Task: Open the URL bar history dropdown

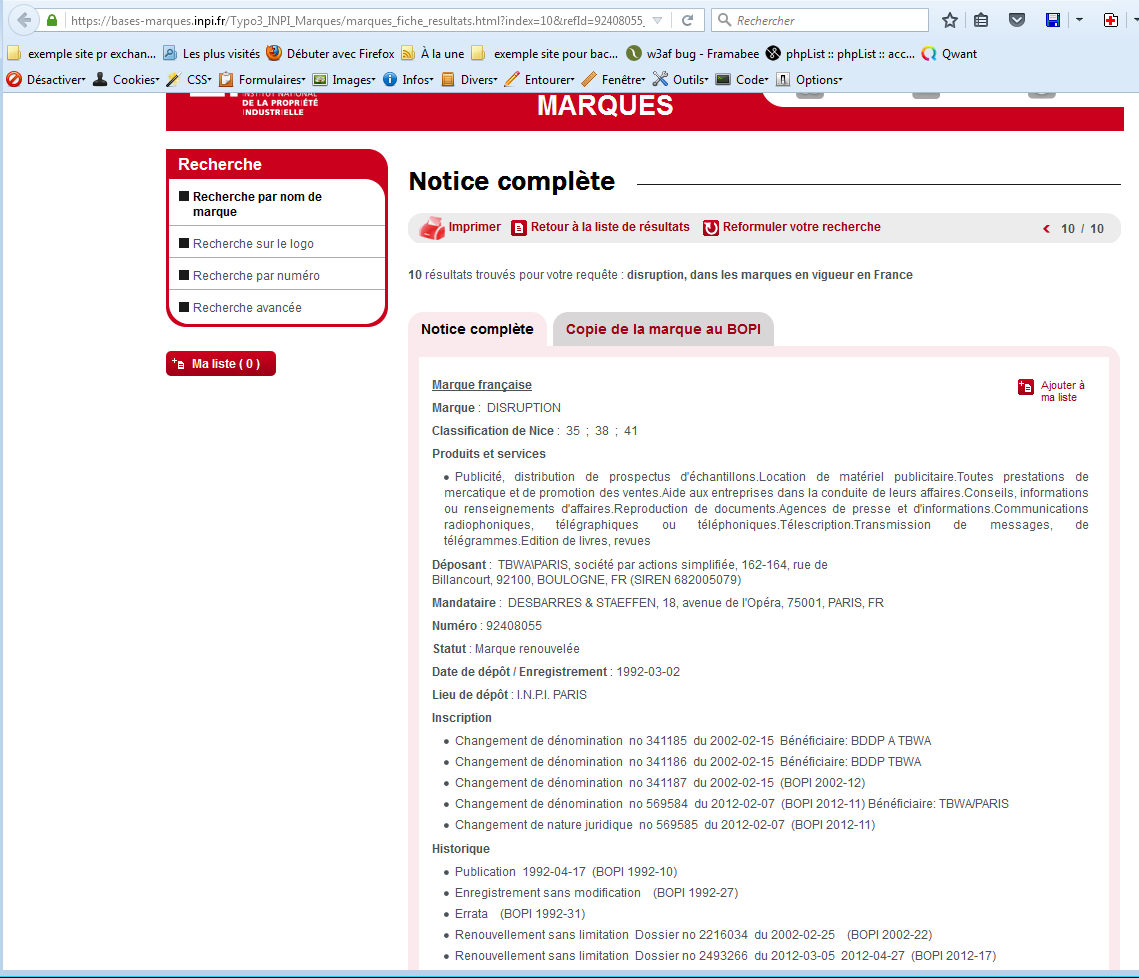Action: click(x=656, y=20)
